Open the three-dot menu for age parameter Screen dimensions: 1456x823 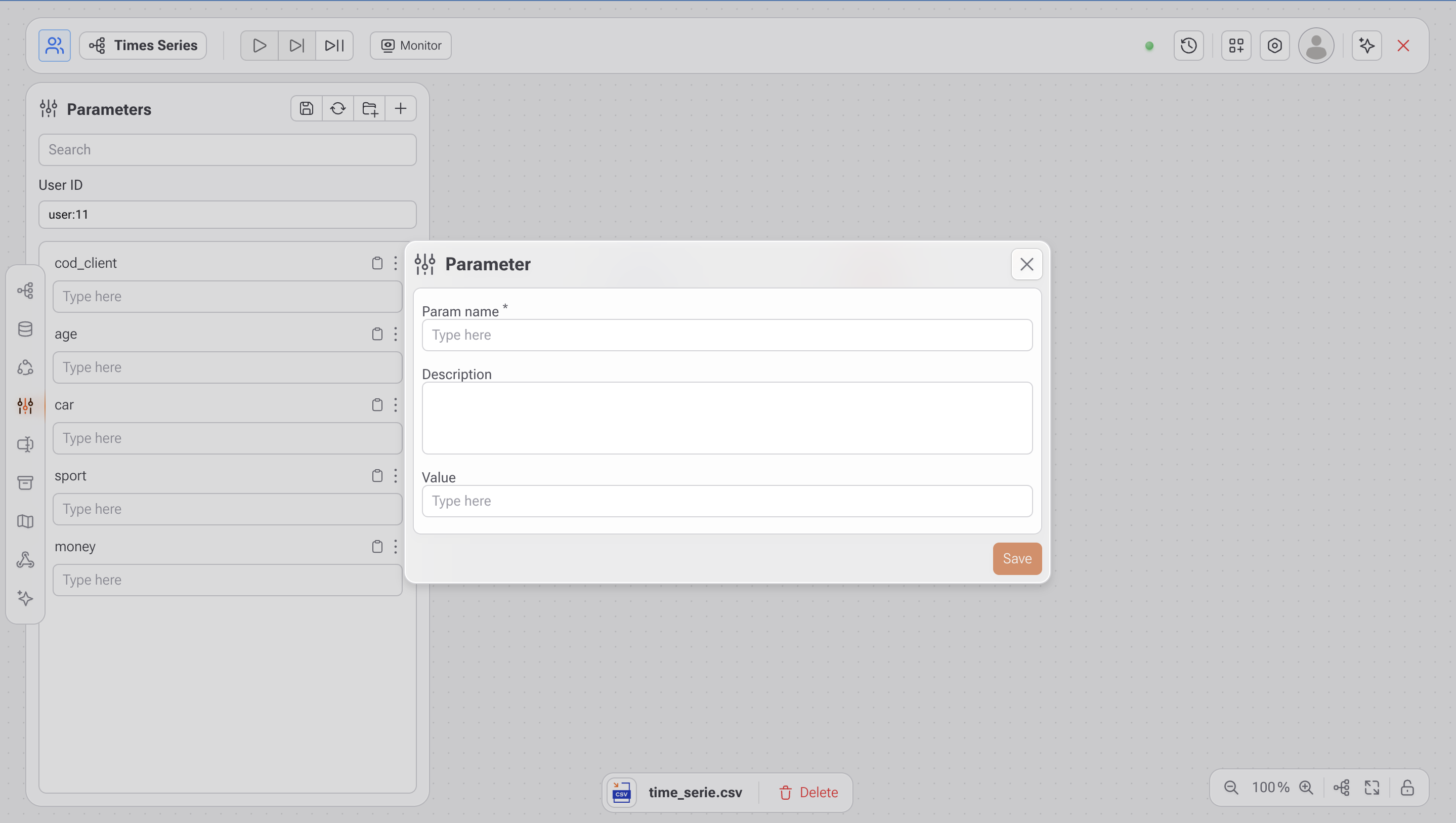coord(396,334)
